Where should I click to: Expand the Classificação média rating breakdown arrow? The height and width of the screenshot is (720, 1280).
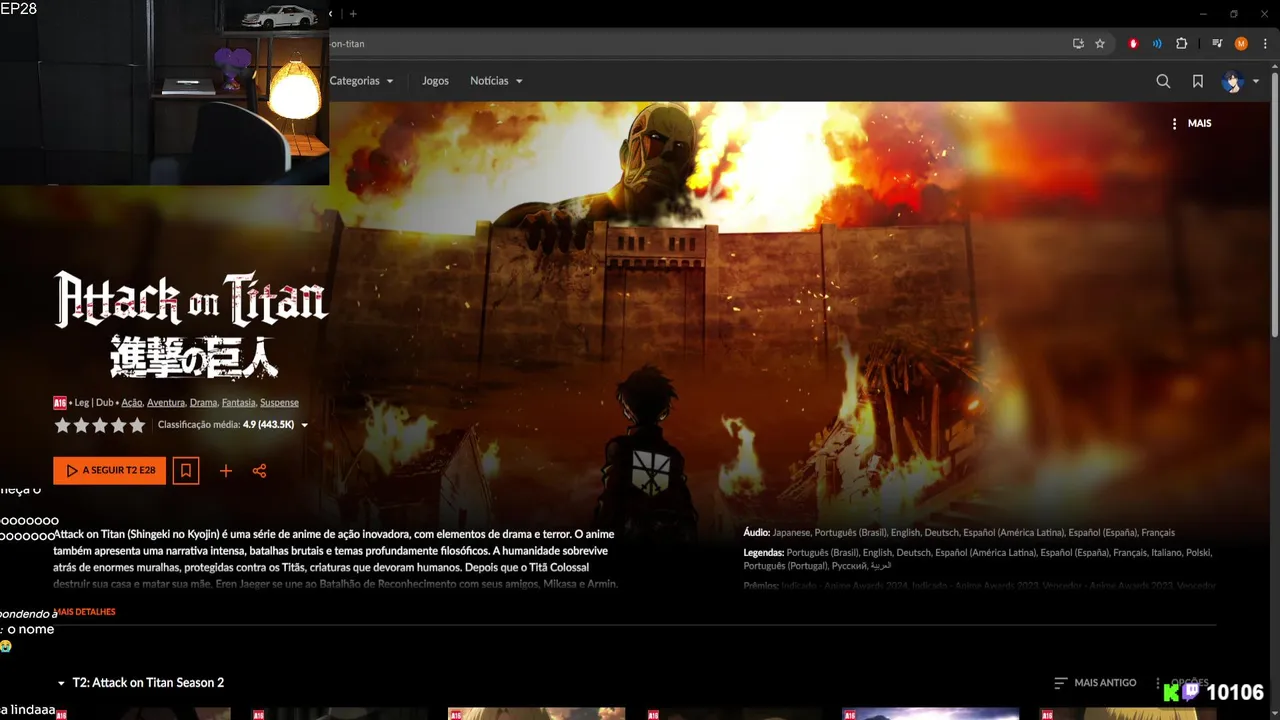click(305, 425)
